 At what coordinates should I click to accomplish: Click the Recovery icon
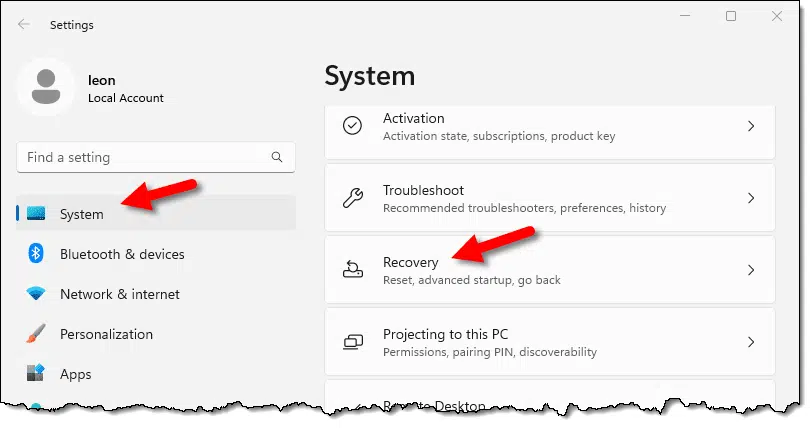[353, 270]
